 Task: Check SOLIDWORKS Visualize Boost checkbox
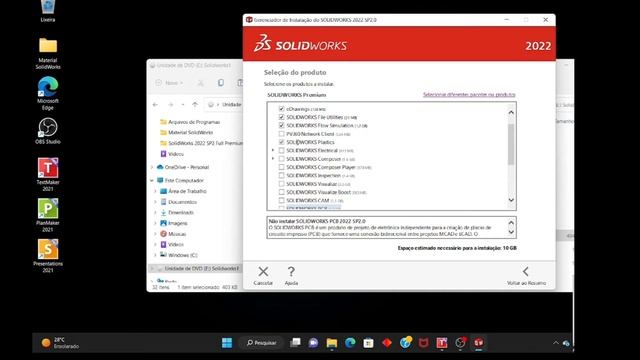tap(281, 192)
